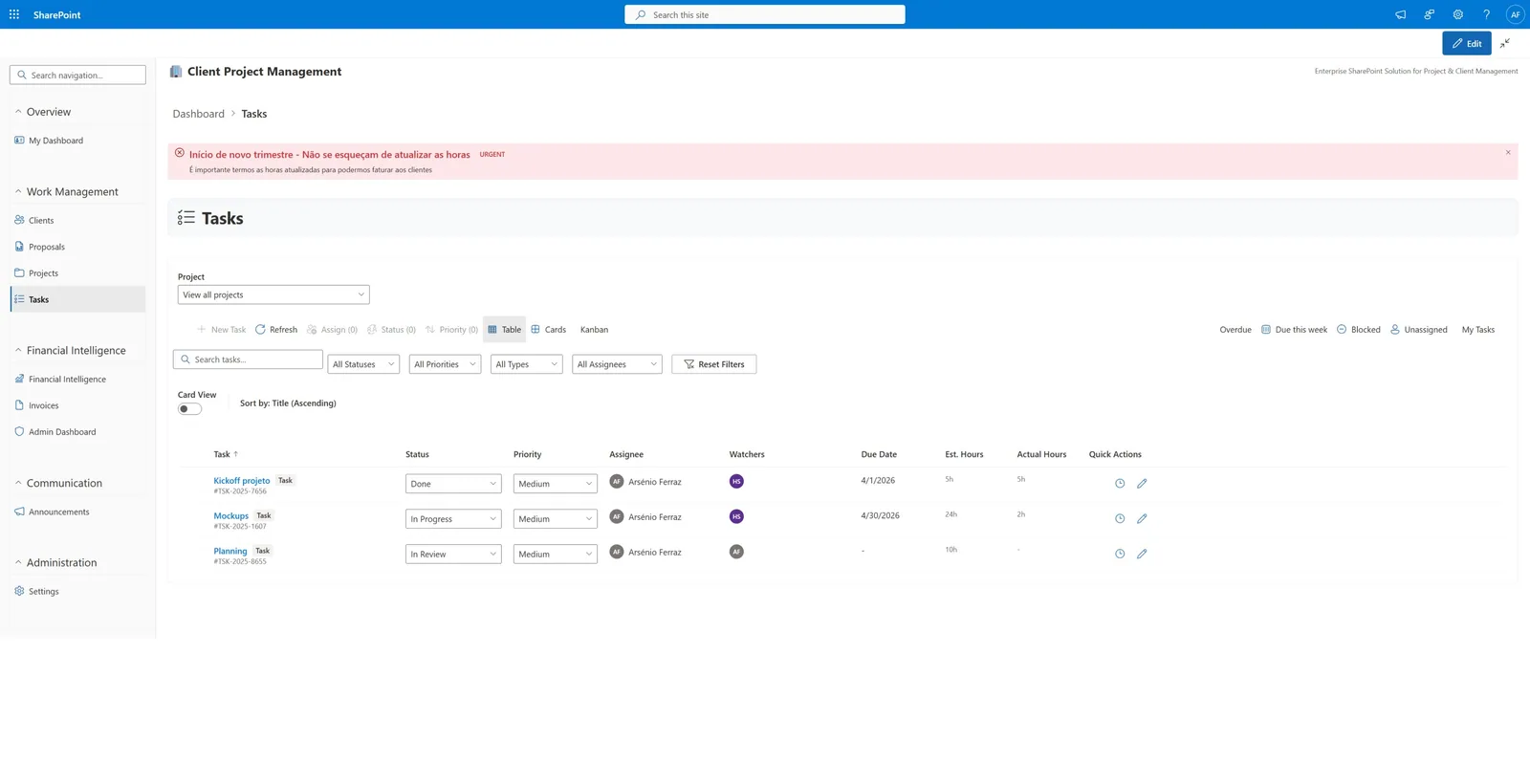Click New Task in the toolbar
The height and width of the screenshot is (784, 1530).
221,329
